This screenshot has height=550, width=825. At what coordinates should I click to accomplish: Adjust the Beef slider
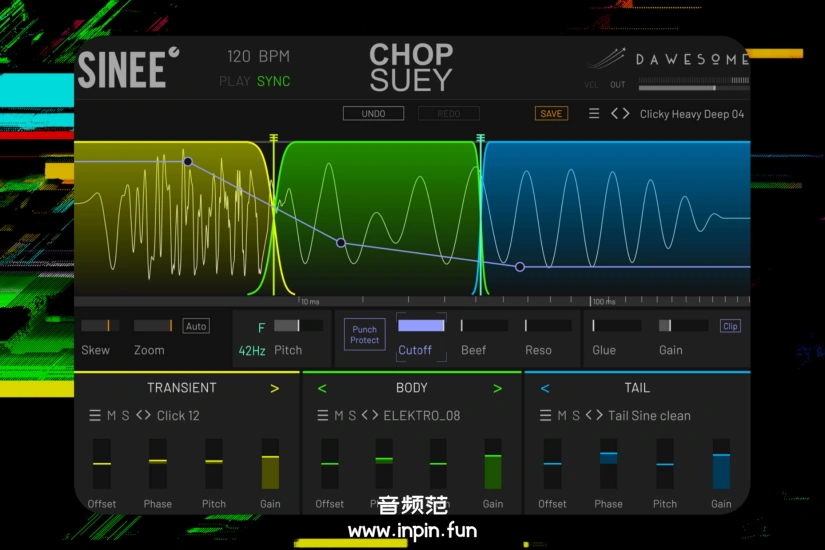[x=484, y=326]
